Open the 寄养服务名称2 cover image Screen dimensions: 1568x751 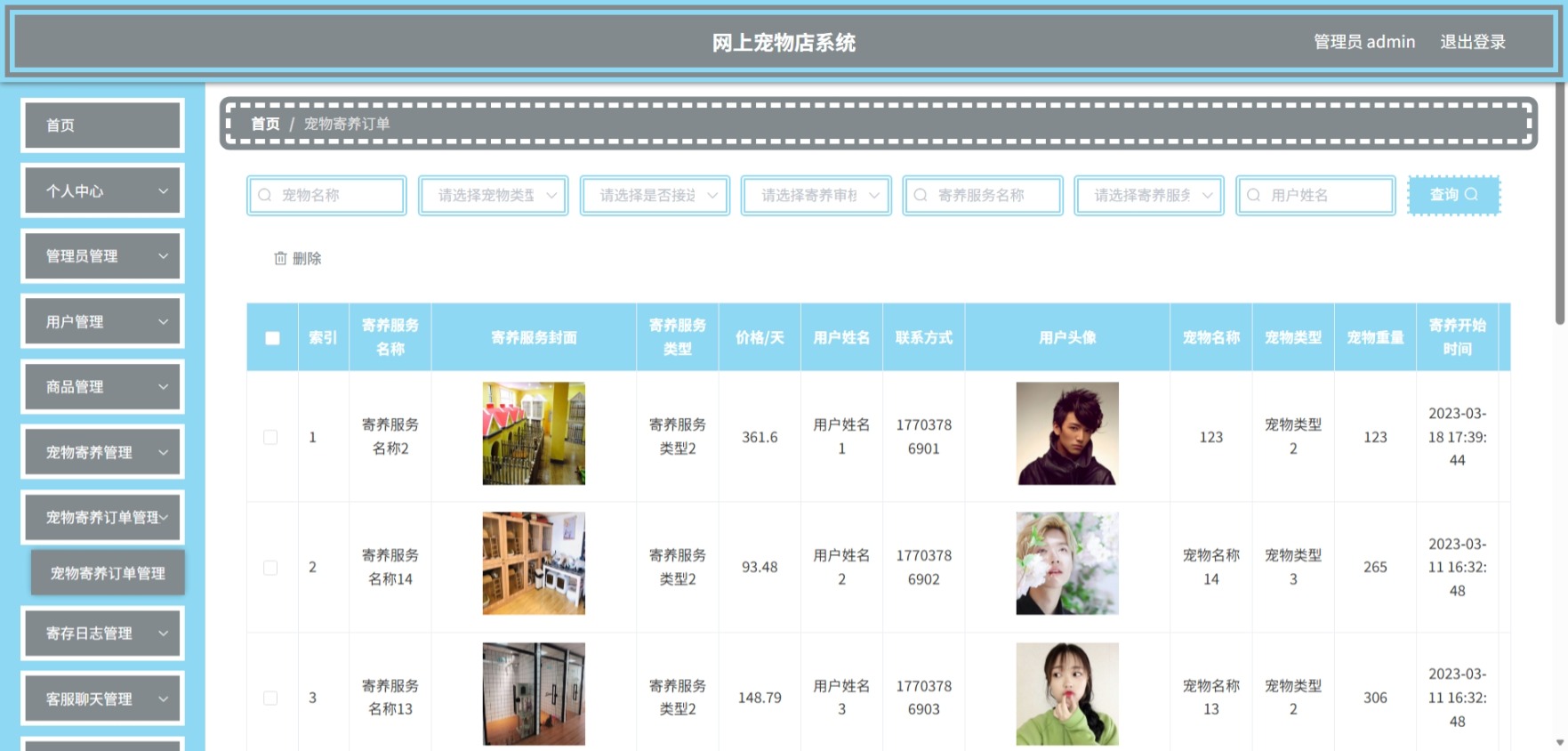tap(534, 433)
